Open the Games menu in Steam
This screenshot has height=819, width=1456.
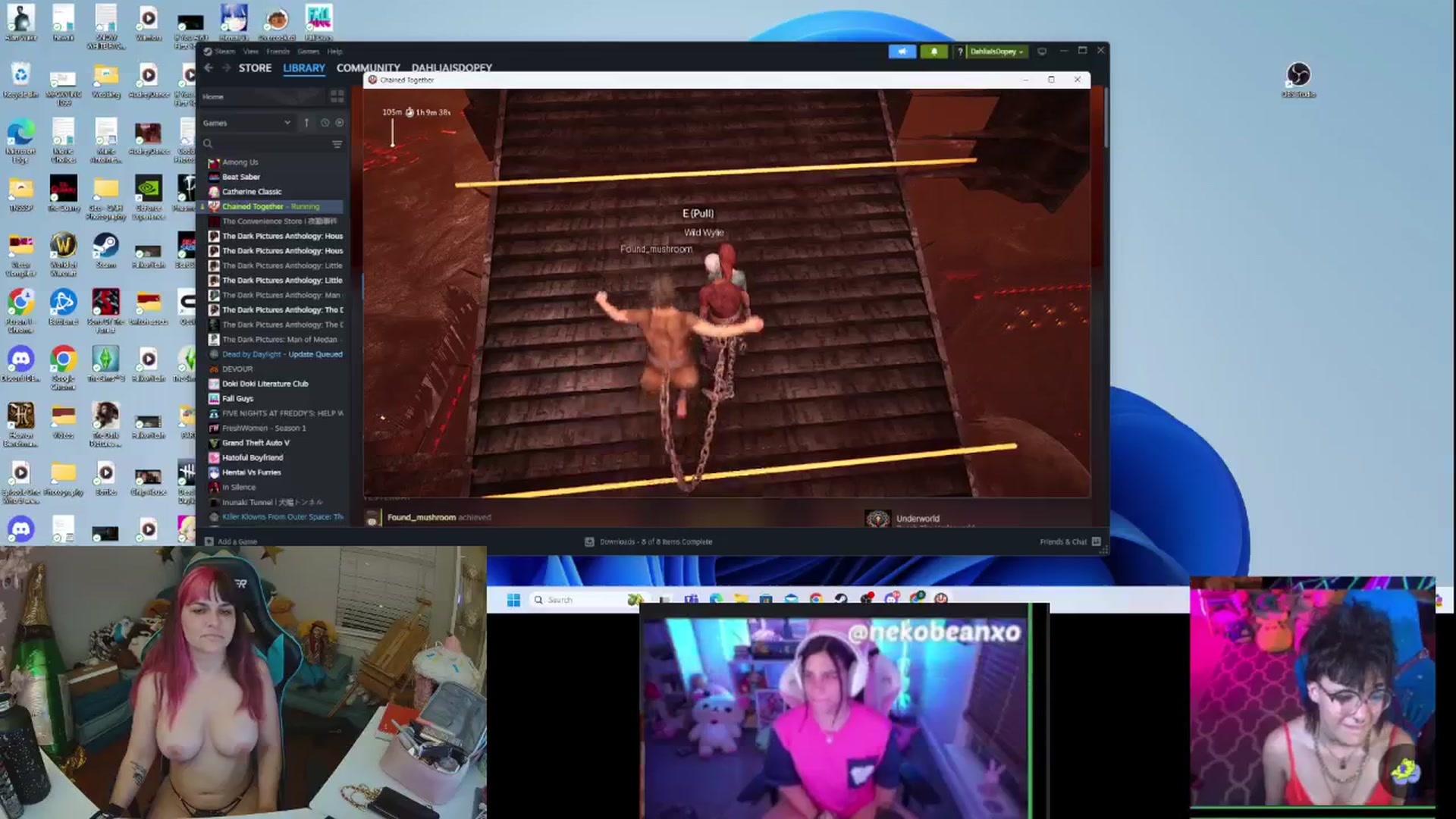tap(309, 52)
